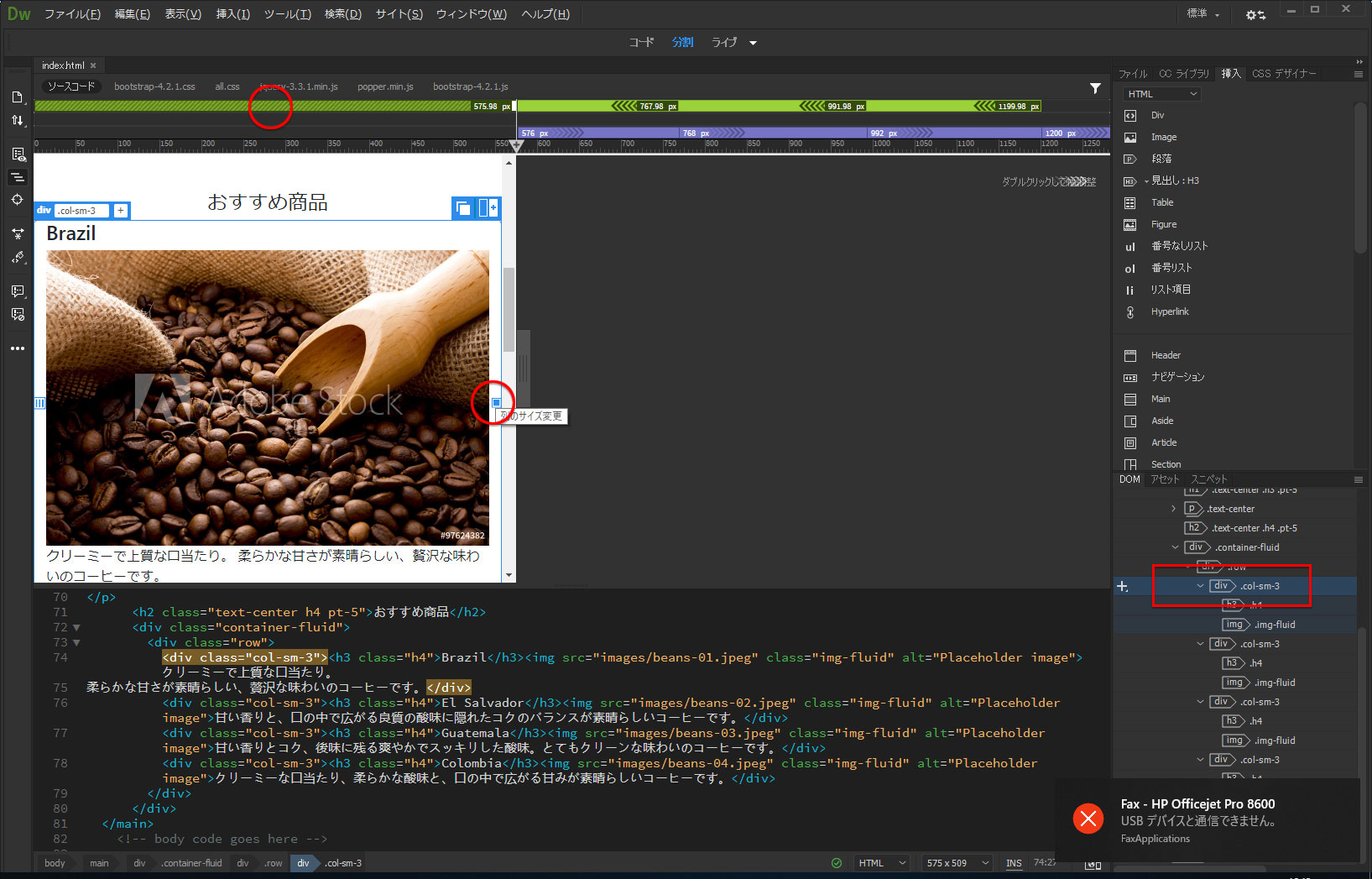Add a new column using the column-plus icon
This screenshot has height=879, width=1372.
pyautogui.click(x=488, y=208)
